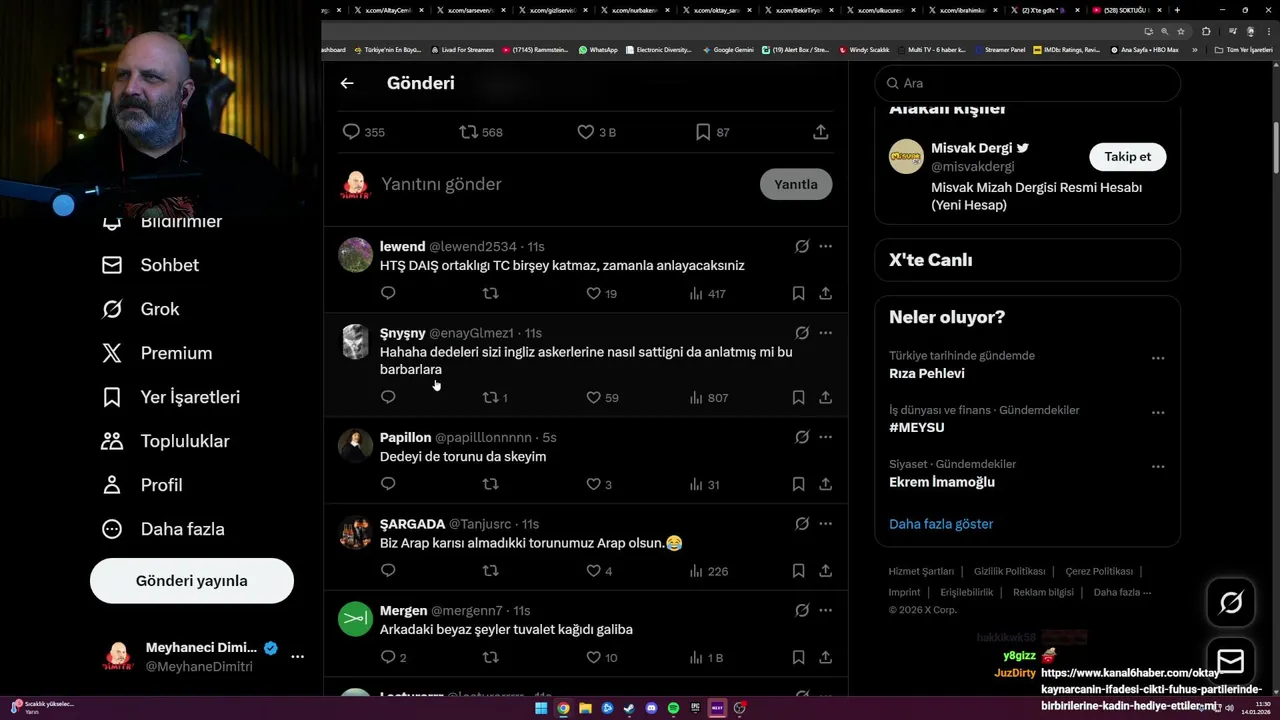Open more options on lewend's reply

825,246
